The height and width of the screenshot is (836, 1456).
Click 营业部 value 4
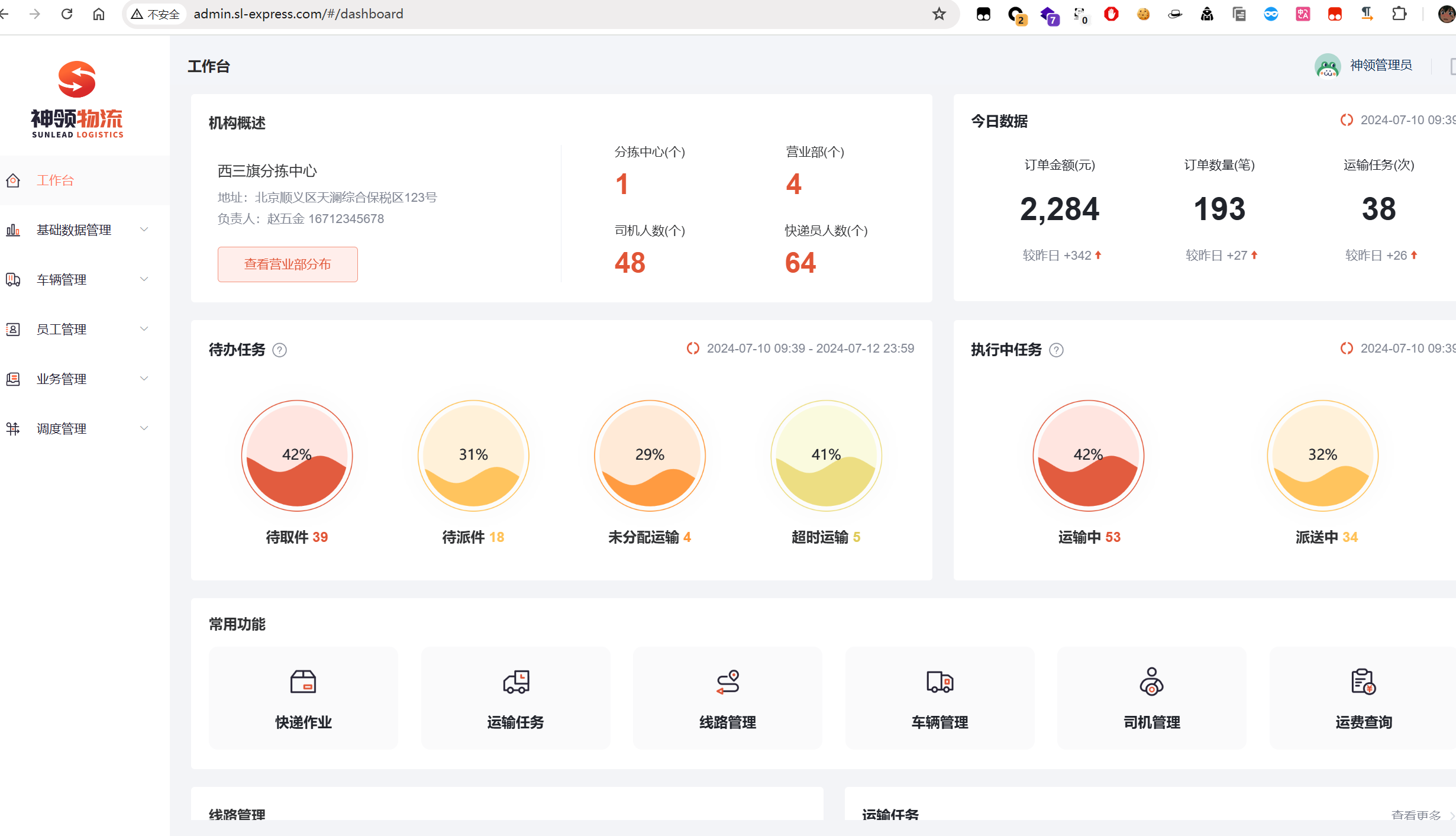coord(794,184)
